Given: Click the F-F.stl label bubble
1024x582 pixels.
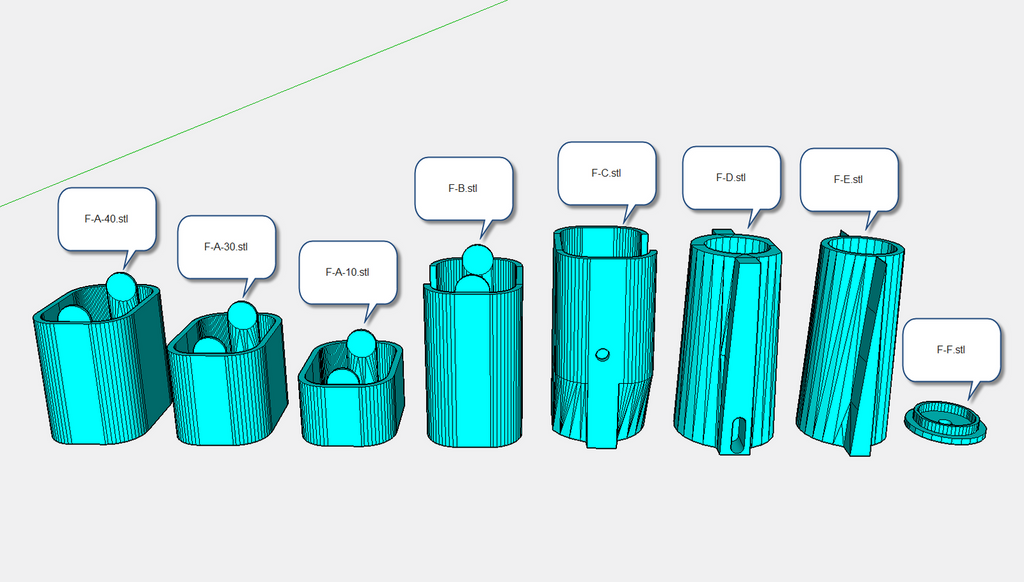Looking at the screenshot, I should 952,350.
